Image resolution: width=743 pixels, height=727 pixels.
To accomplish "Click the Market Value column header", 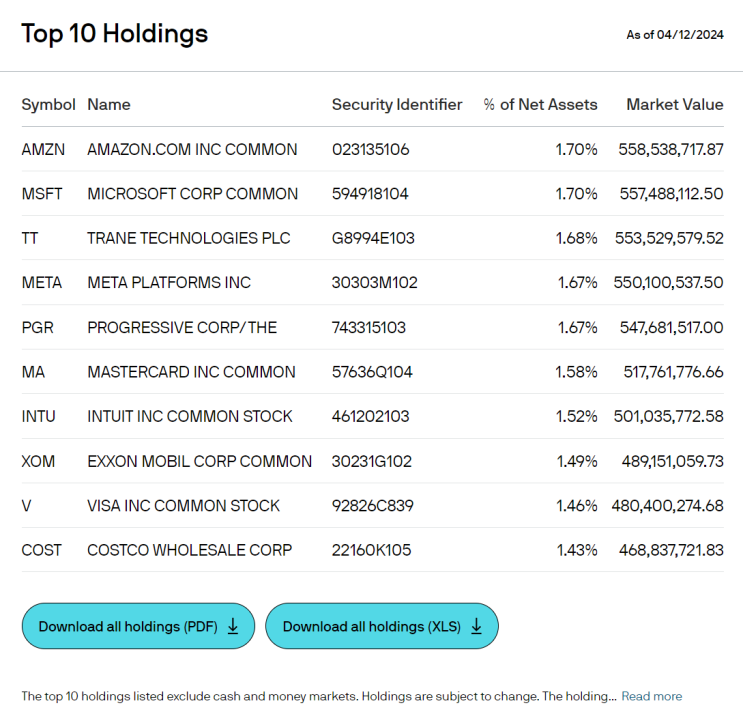I will pos(675,104).
